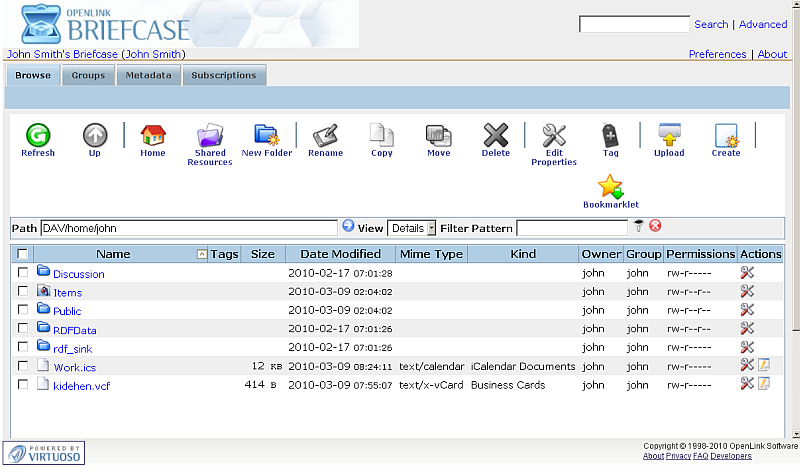
Task: Toggle the select-all checkbox in header
Action: [23, 255]
